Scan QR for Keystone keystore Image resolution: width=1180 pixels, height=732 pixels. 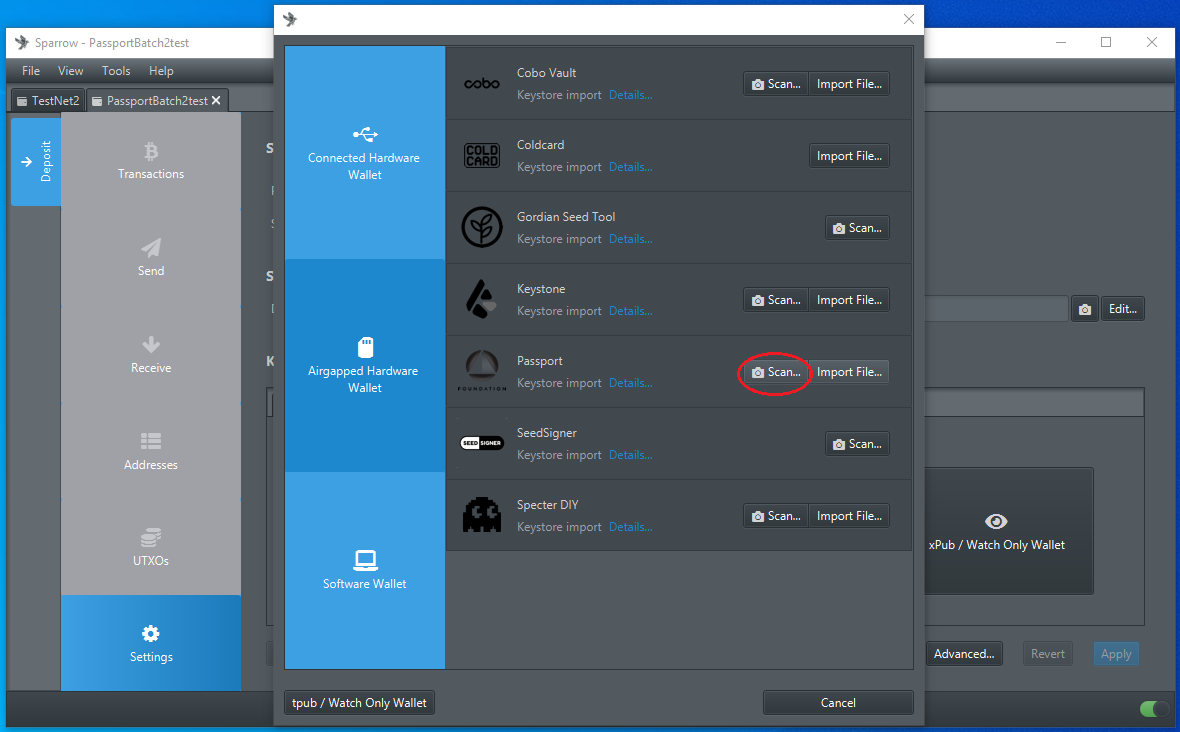click(x=776, y=300)
